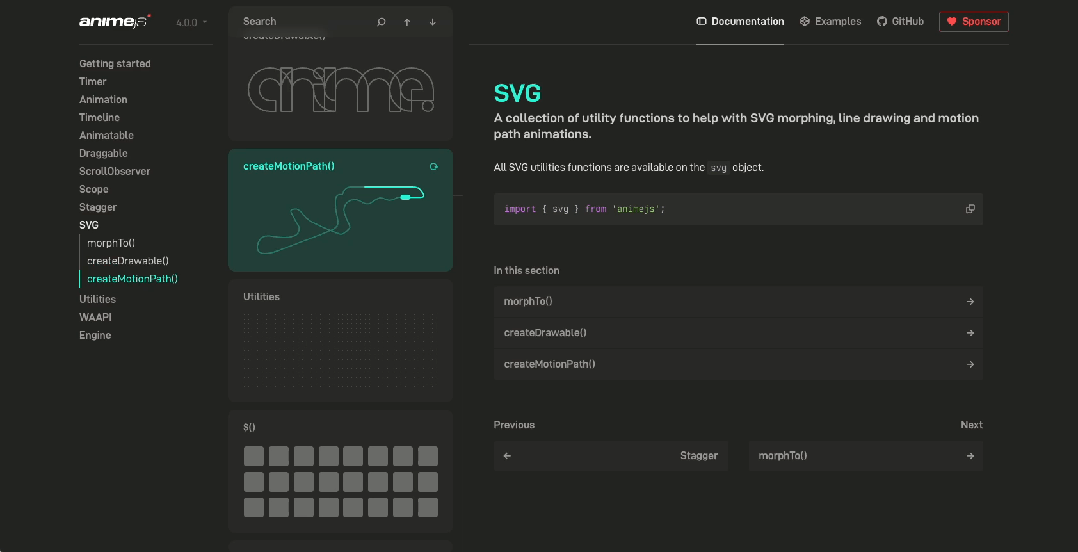Open Animatable section in sidebar
The width and height of the screenshot is (1078, 552).
(107, 135)
